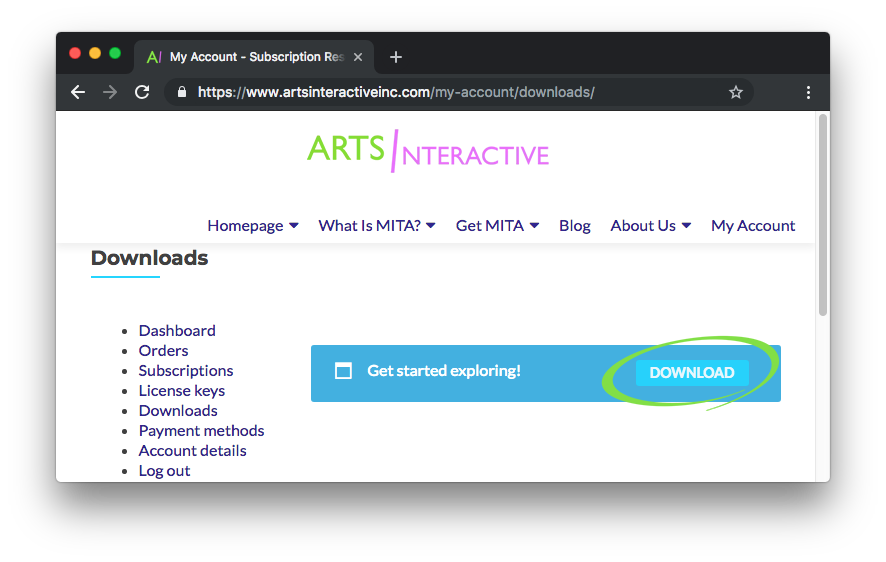Select the My Account browser tab
886x562 pixels.
[254, 57]
